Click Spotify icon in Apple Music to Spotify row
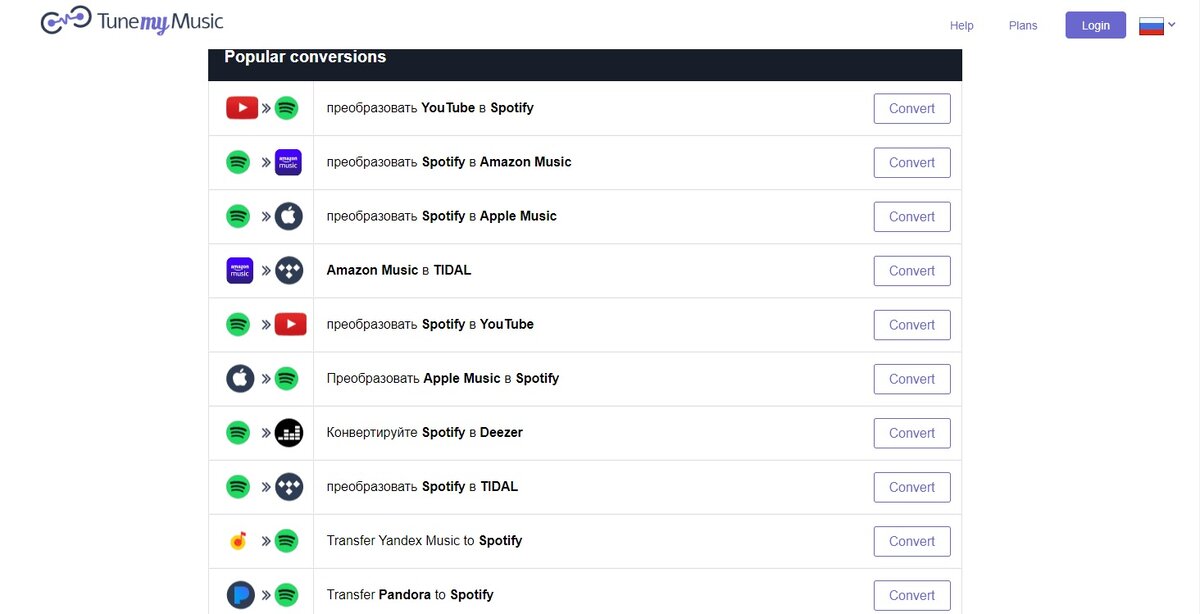Image resolution: width=1200 pixels, height=614 pixels. [x=287, y=378]
